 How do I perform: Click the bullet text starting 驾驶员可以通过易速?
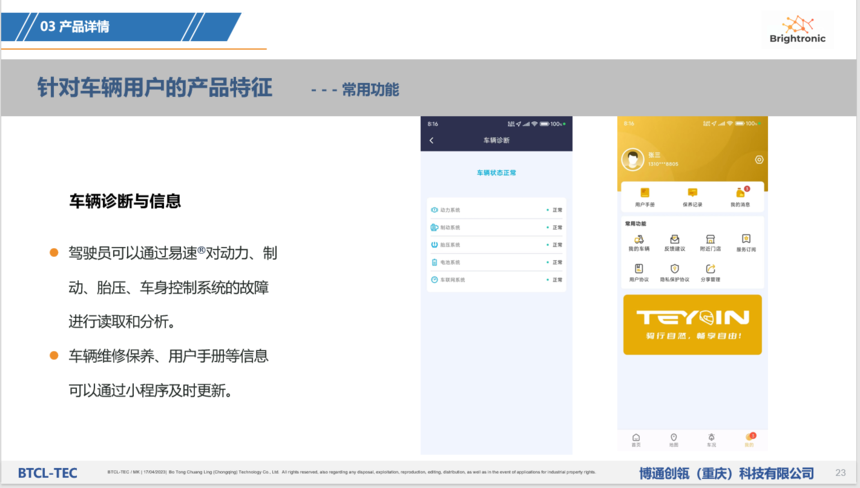tap(173, 287)
